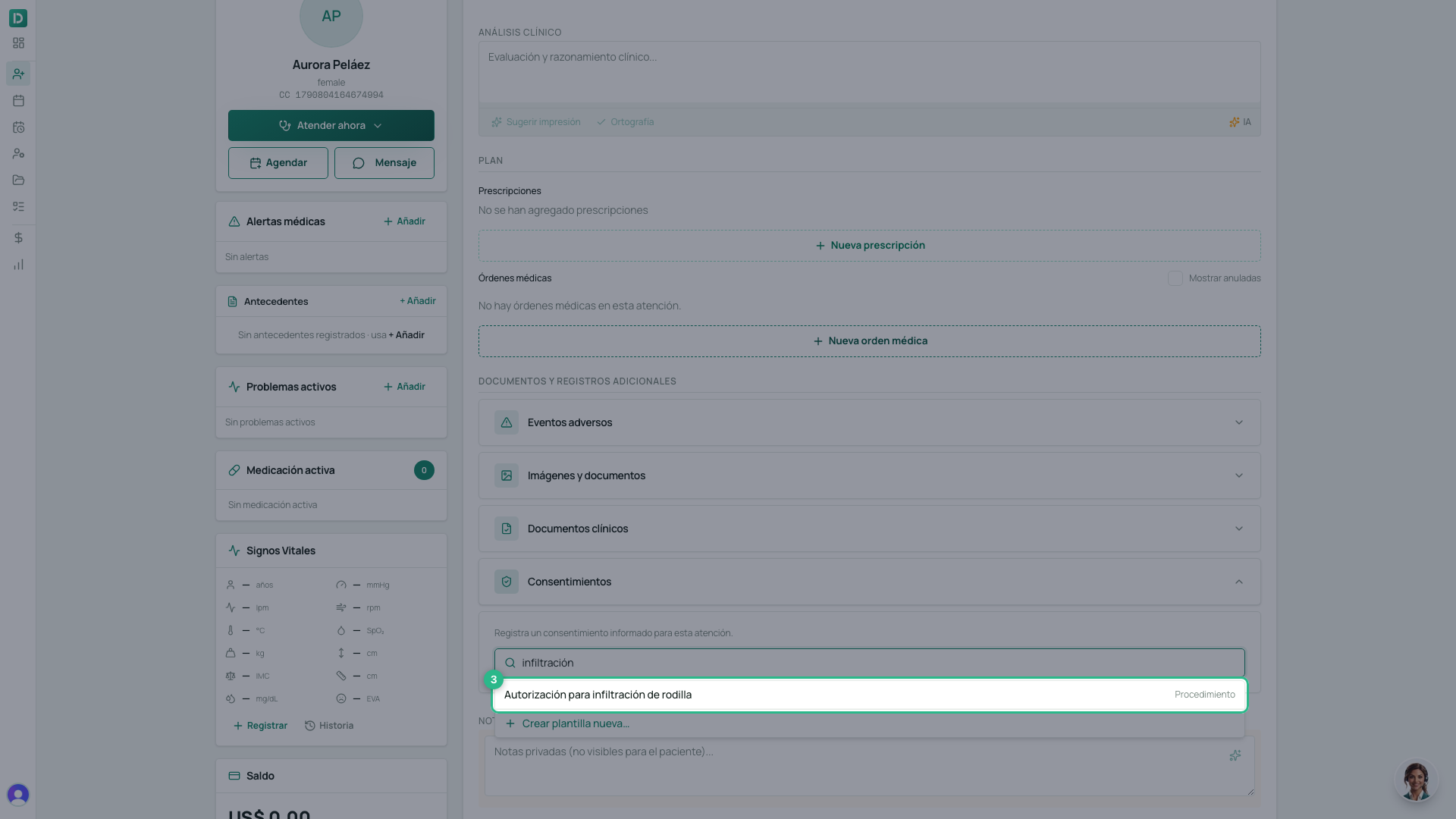Viewport: 1456px width, 819px height.
Task: Open the patients icon in sidebar
Action: click(x=18, y=74)
